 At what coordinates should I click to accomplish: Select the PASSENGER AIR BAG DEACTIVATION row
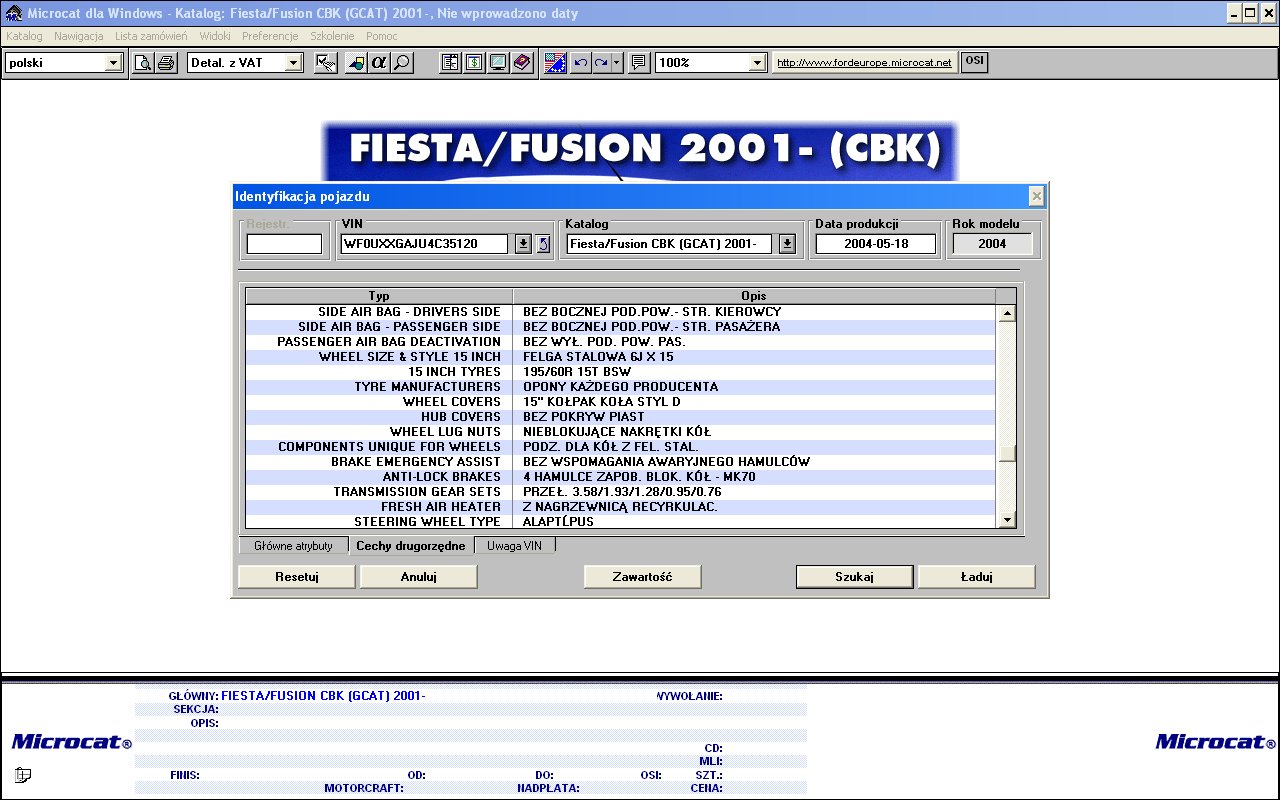tap(621, 342)
